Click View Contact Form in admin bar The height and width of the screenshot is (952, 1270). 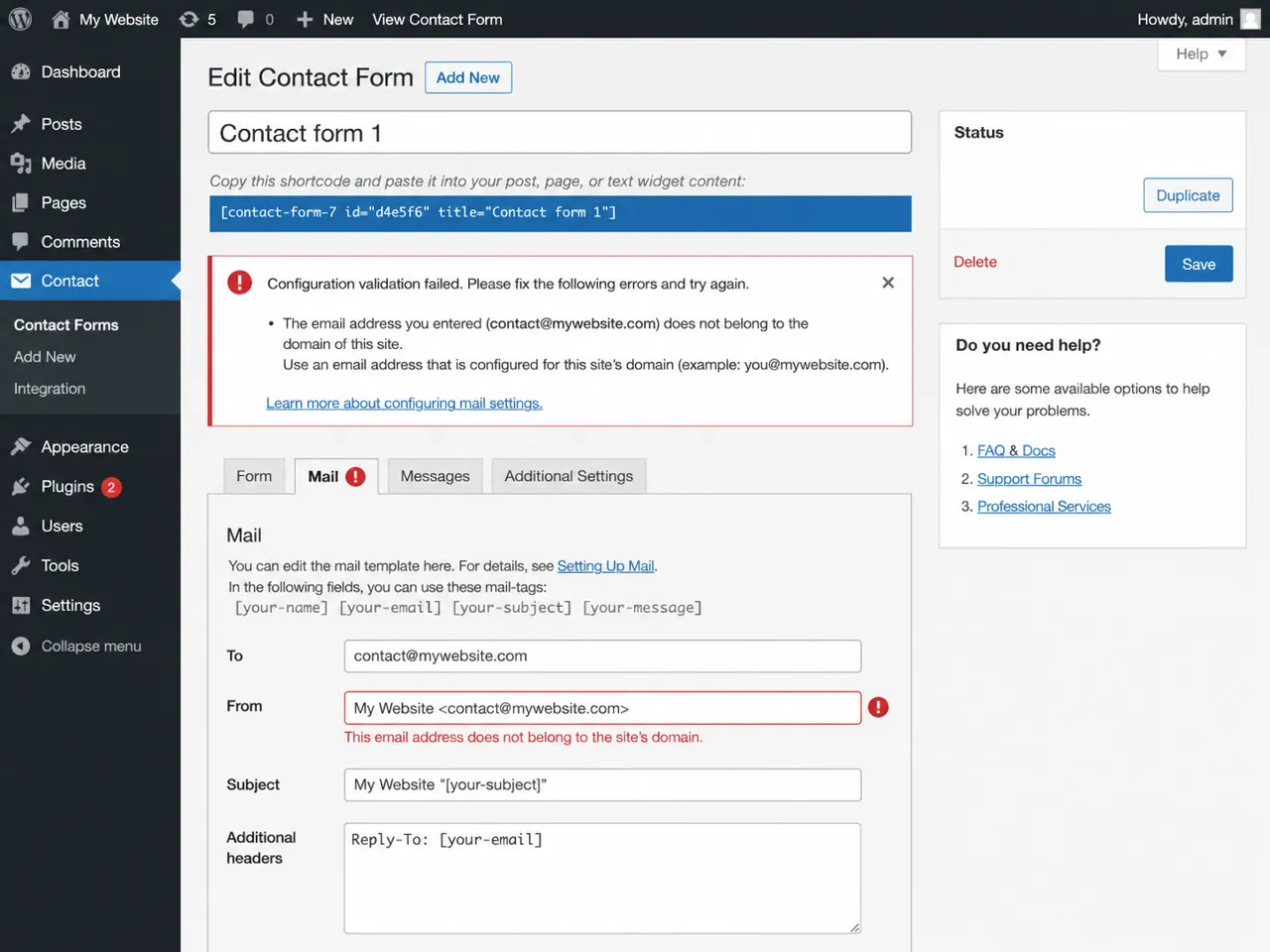(x=437, y=19)
